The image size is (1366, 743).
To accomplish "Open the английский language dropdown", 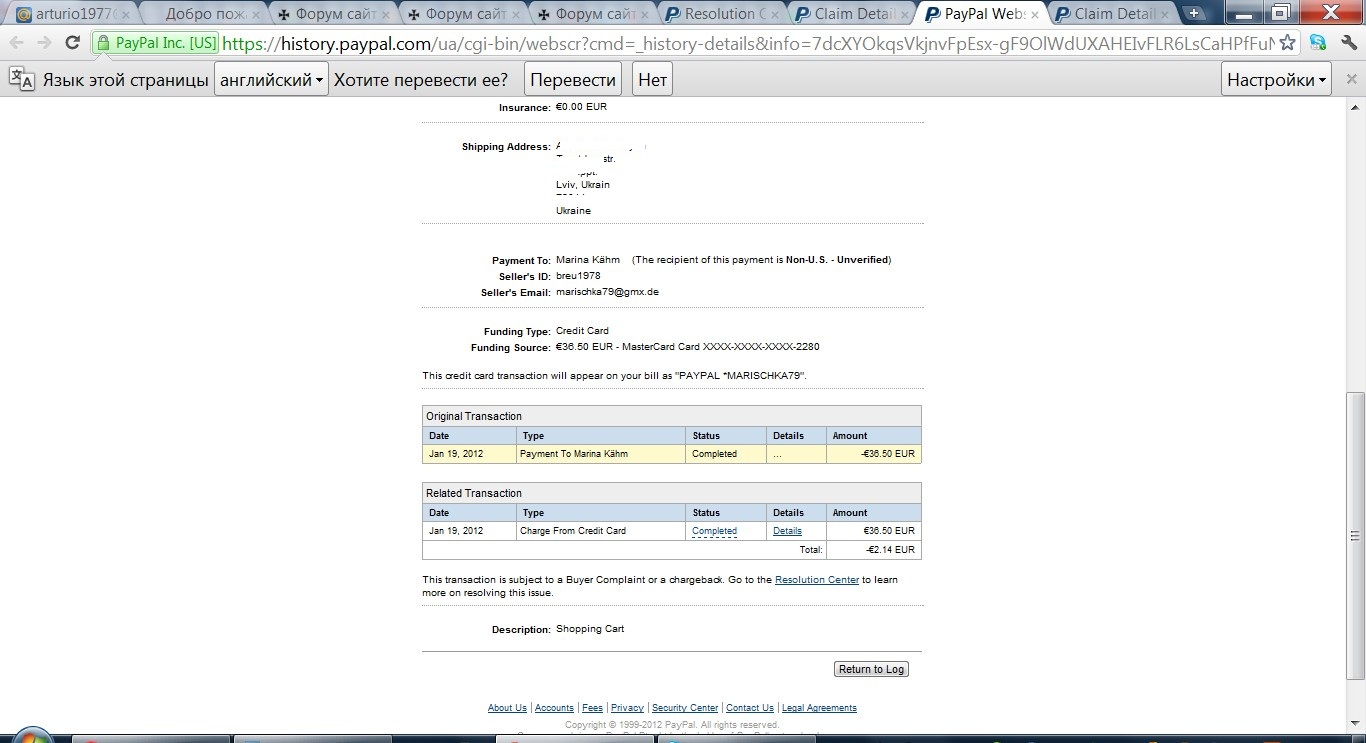I will [x=272, y=80].
